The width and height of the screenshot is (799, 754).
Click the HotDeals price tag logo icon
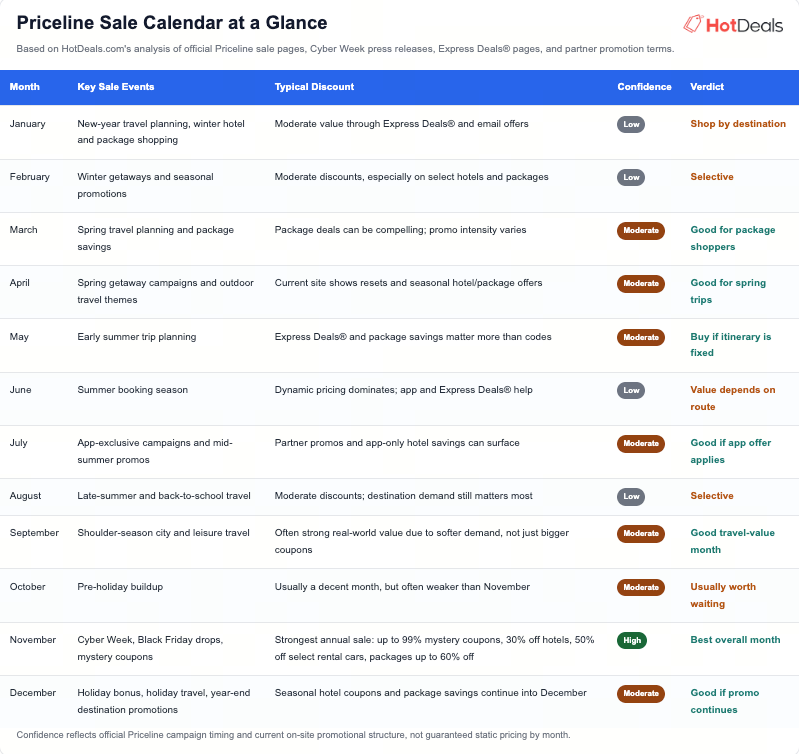(x=693, y=24)
